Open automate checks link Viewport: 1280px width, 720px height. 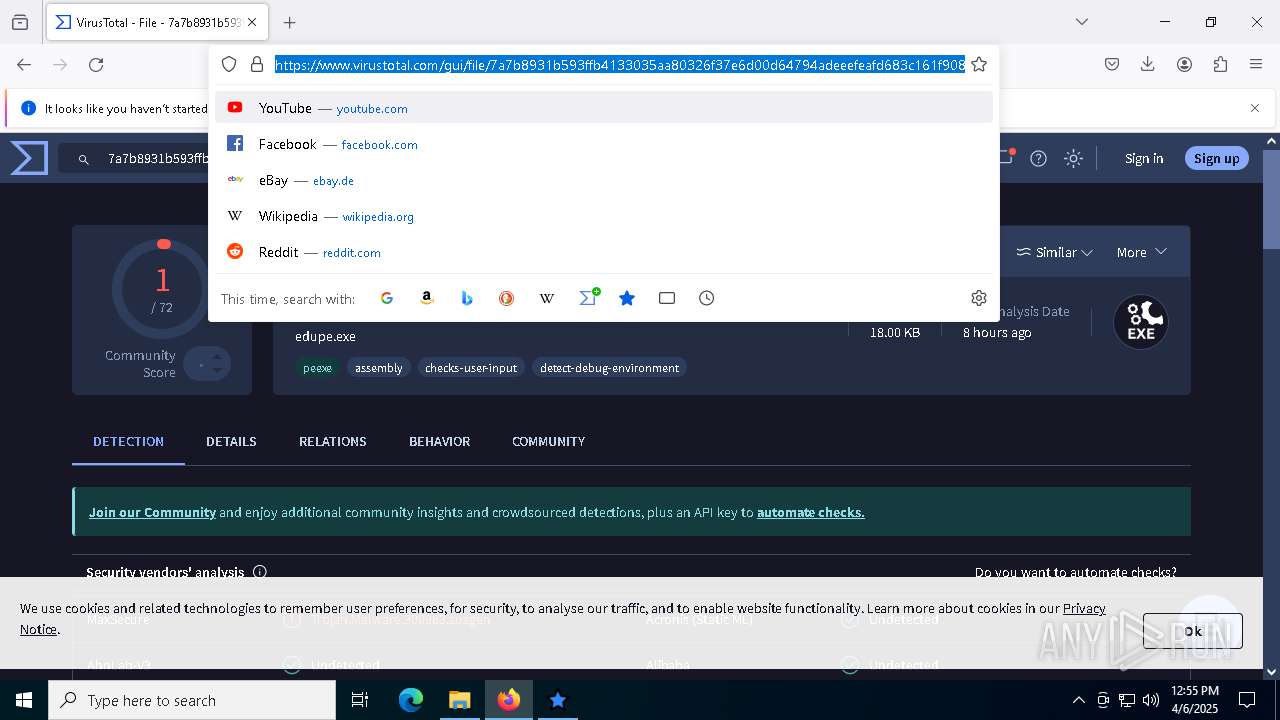click(x=810, y=512)
